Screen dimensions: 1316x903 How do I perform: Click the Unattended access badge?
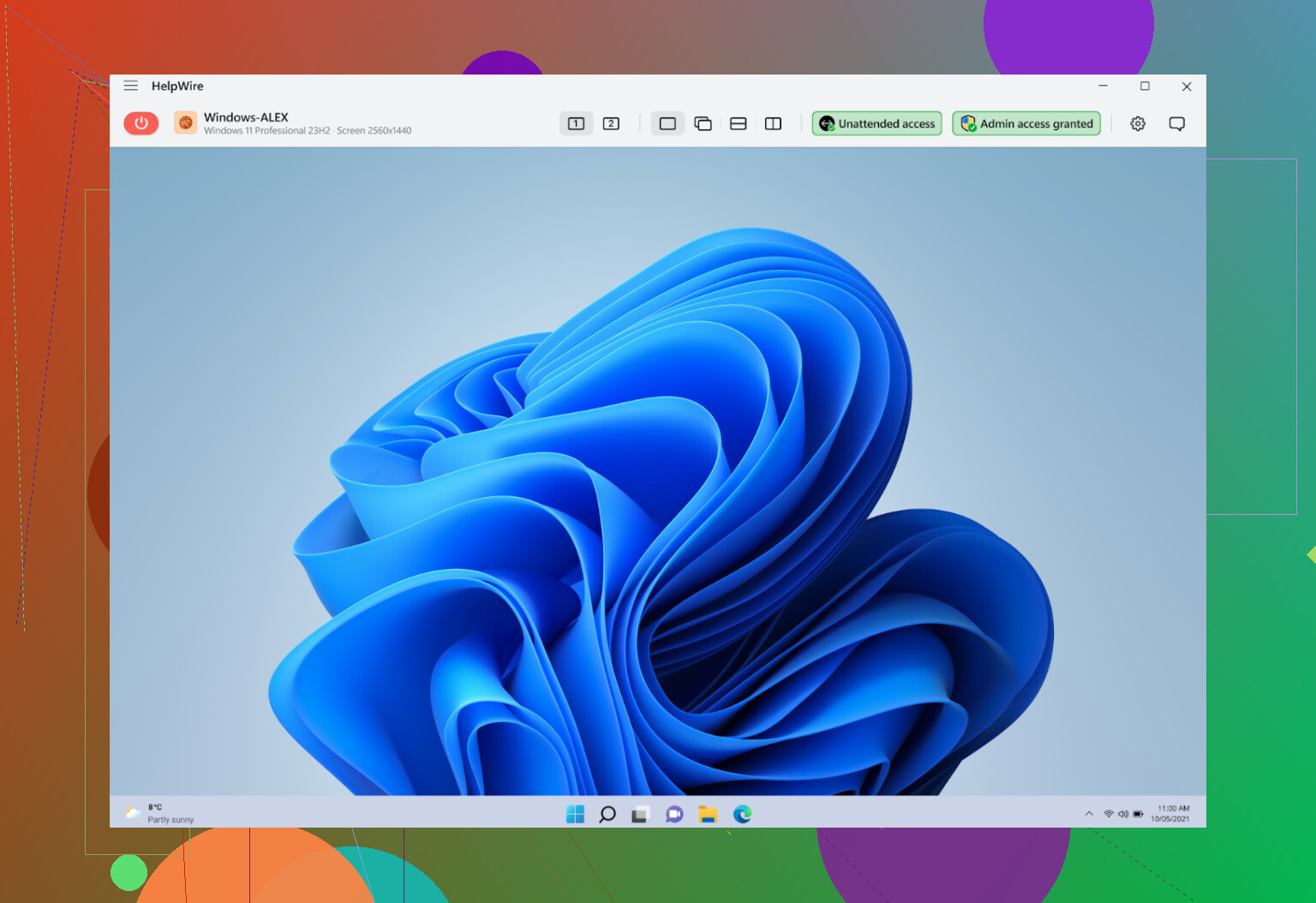(x=877, y=123)
